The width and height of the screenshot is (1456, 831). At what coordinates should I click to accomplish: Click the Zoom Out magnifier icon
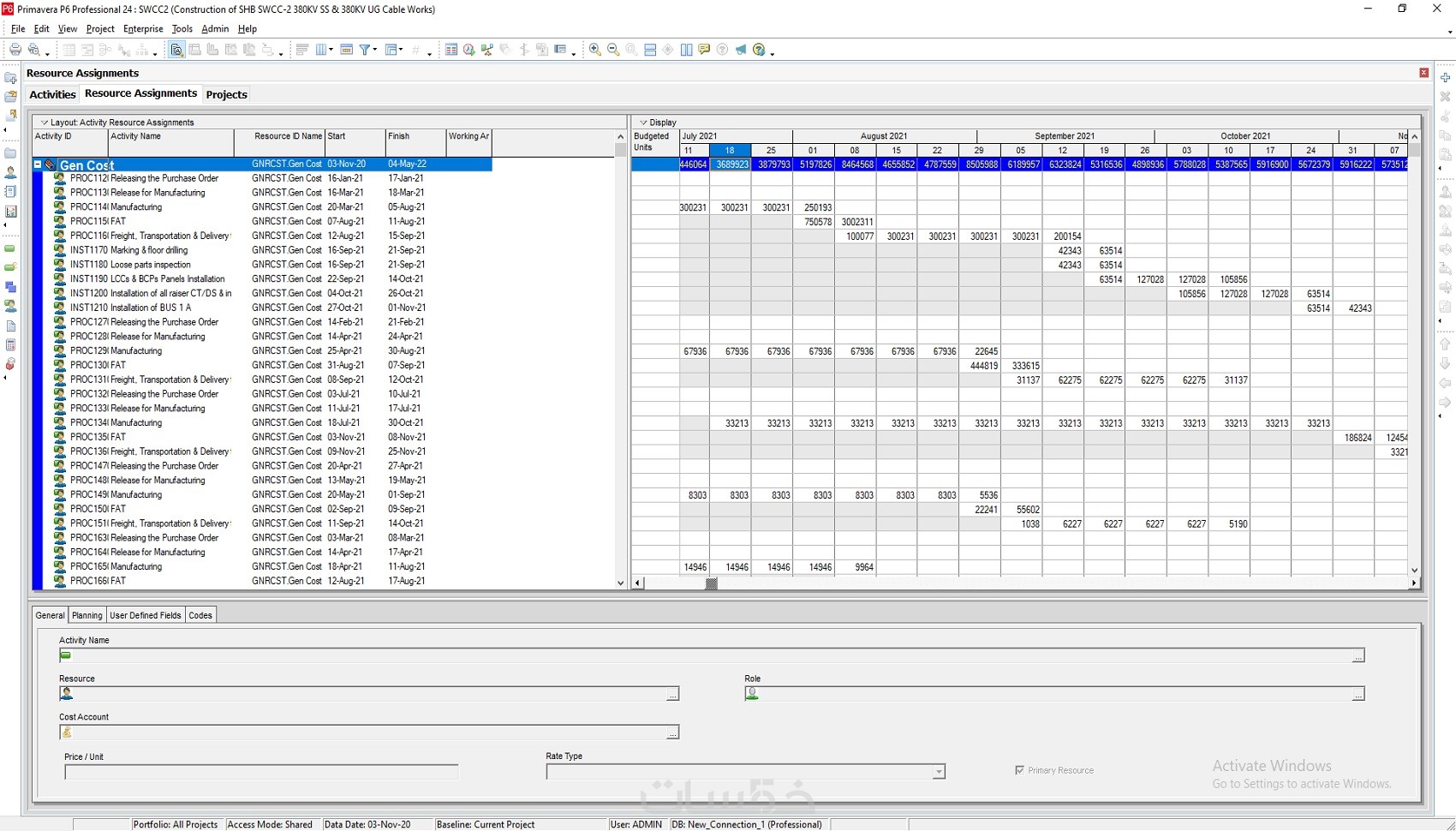[x=613, y=50]
